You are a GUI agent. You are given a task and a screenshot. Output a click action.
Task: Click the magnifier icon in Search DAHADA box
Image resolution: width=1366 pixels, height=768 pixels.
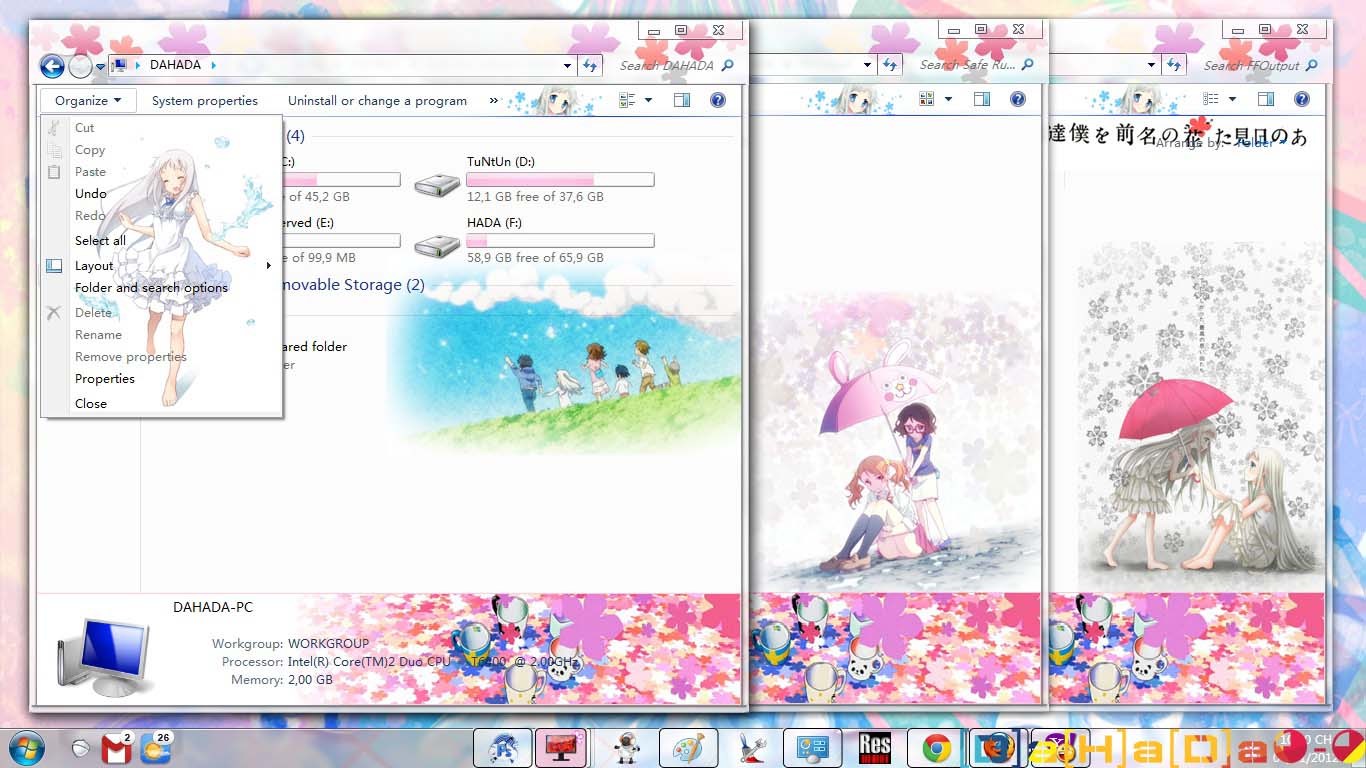click(x=727, y=66)
